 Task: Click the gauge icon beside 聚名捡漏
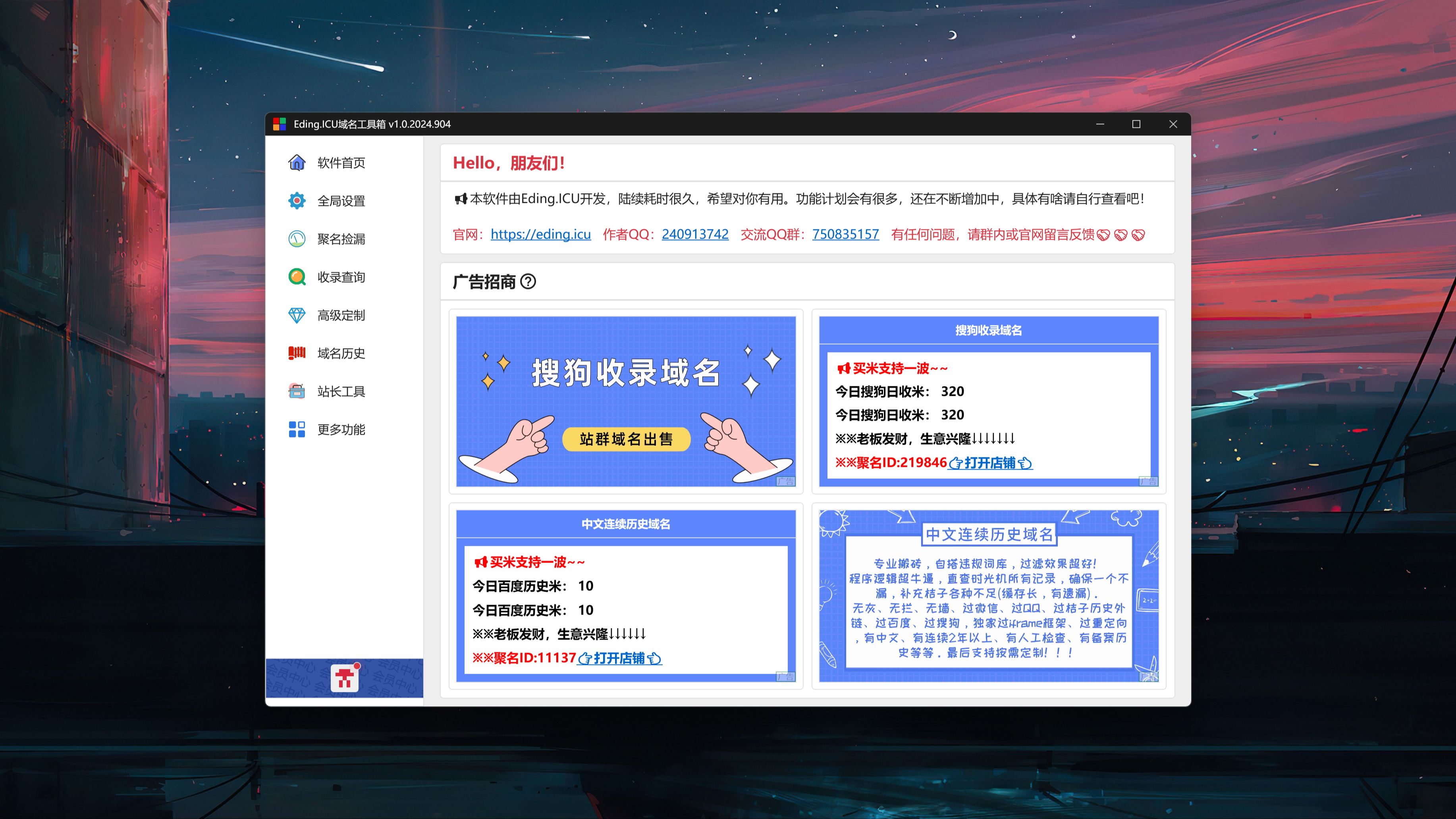(x=297, y=239)
